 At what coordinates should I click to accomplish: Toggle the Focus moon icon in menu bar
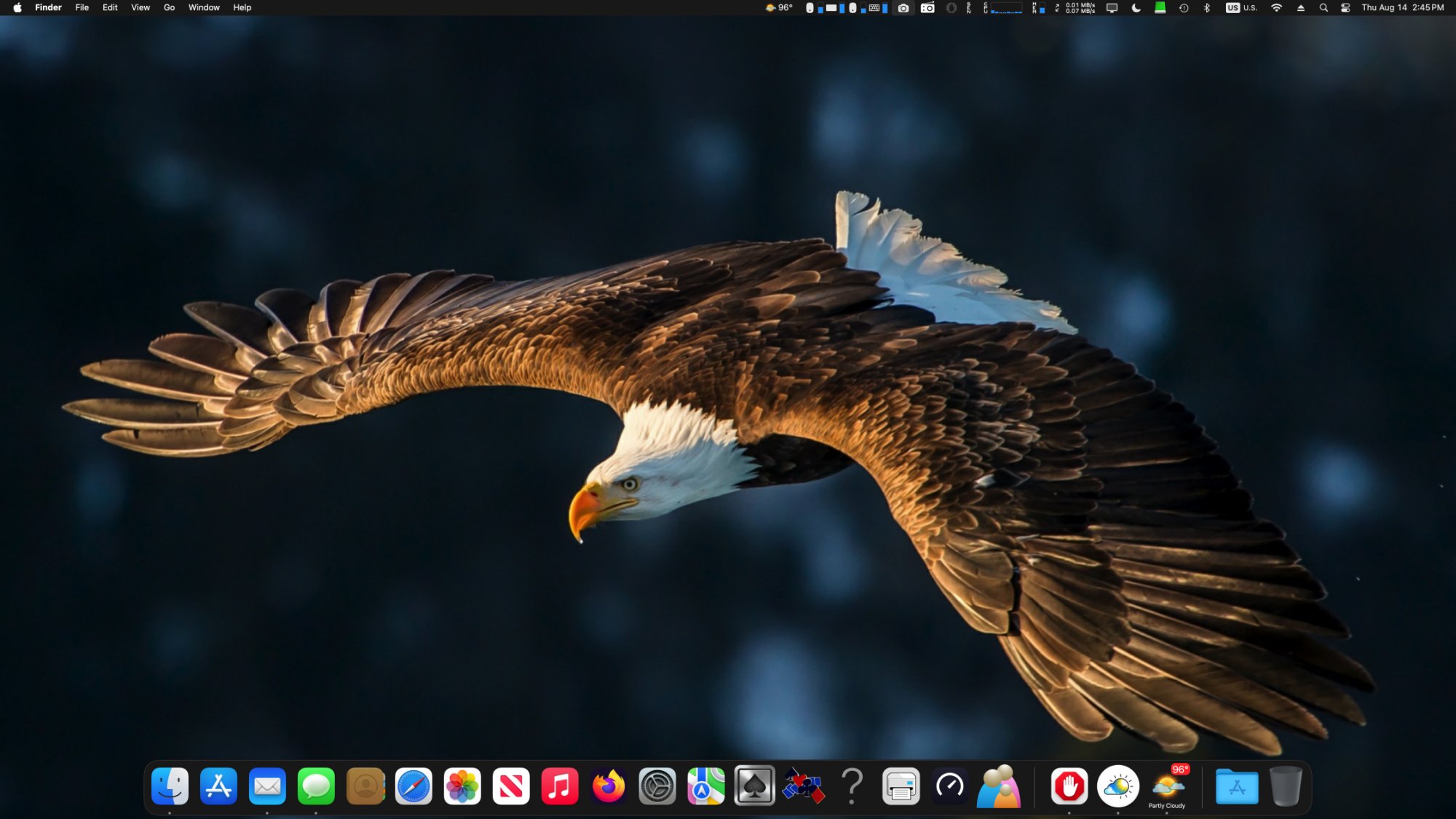(x=1136, y=8)
